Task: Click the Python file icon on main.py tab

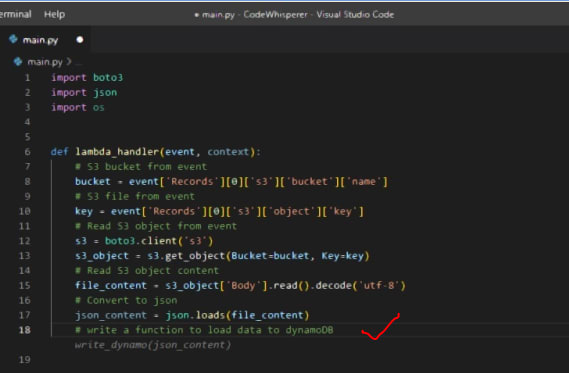Action: tap(13, 39)
